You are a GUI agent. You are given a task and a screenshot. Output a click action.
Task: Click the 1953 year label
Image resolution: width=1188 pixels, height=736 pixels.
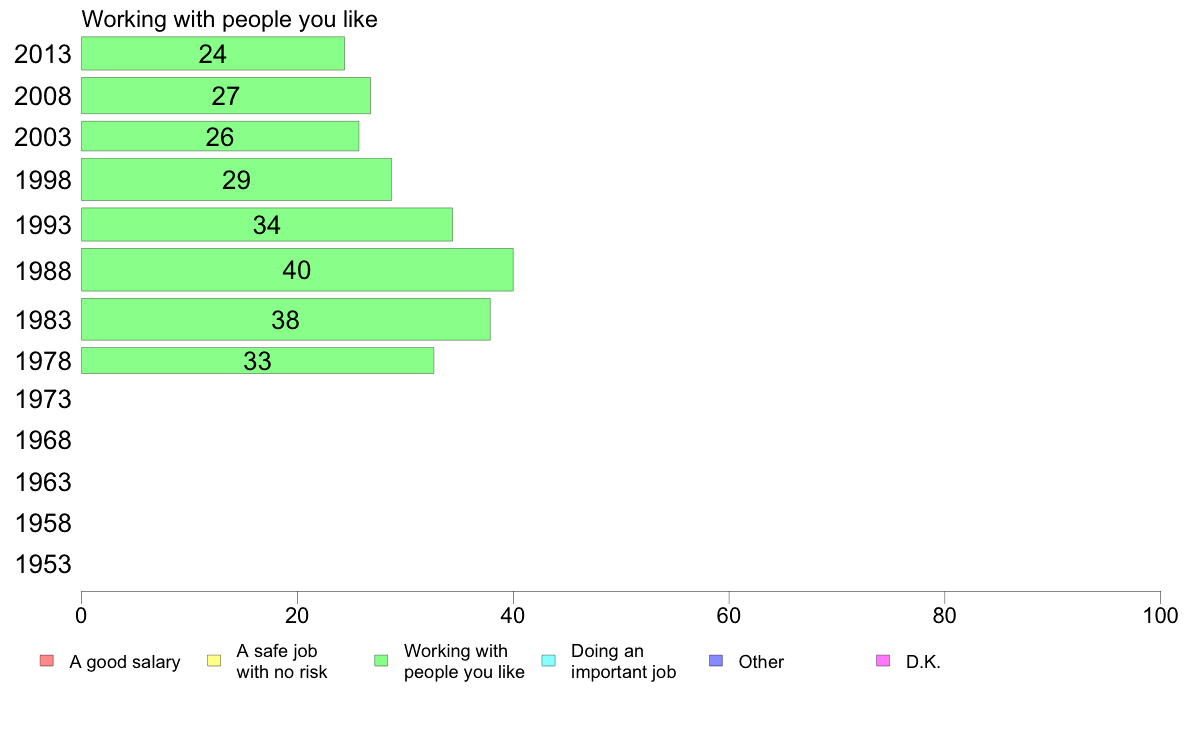43,564
